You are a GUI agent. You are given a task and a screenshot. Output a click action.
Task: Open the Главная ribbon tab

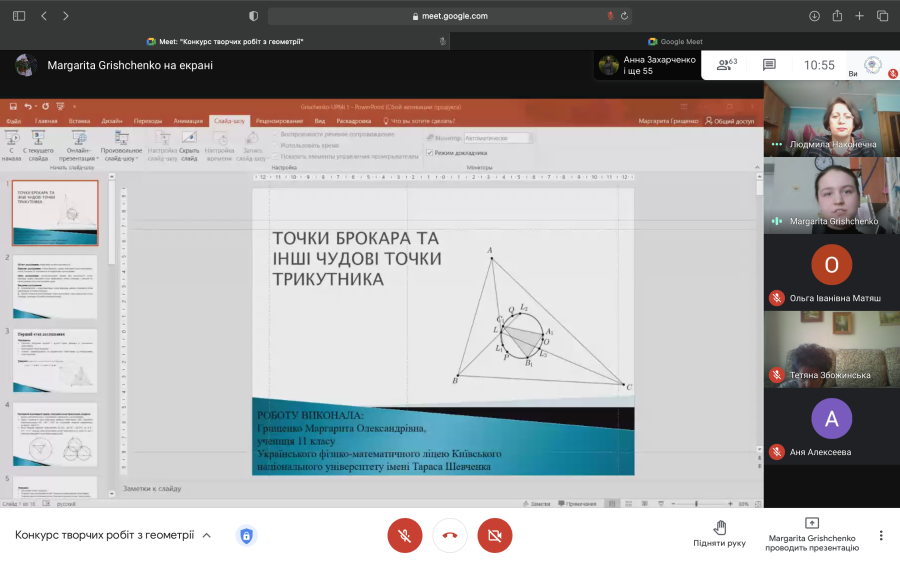(x=46, y=121)
